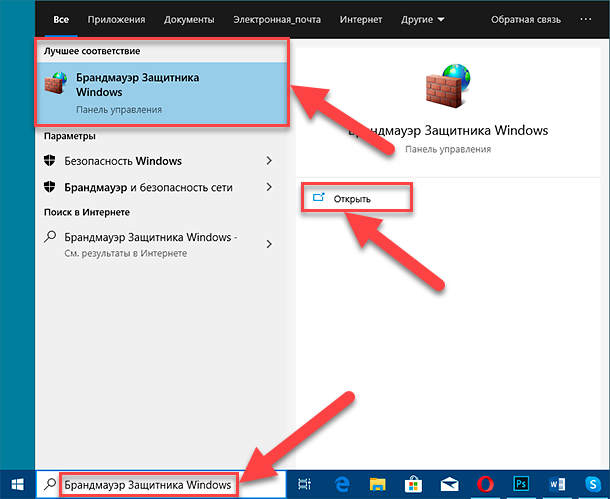Launch Opera browser from the taskbar
Viewport: 610px width, 499px height.
[485, 485]
